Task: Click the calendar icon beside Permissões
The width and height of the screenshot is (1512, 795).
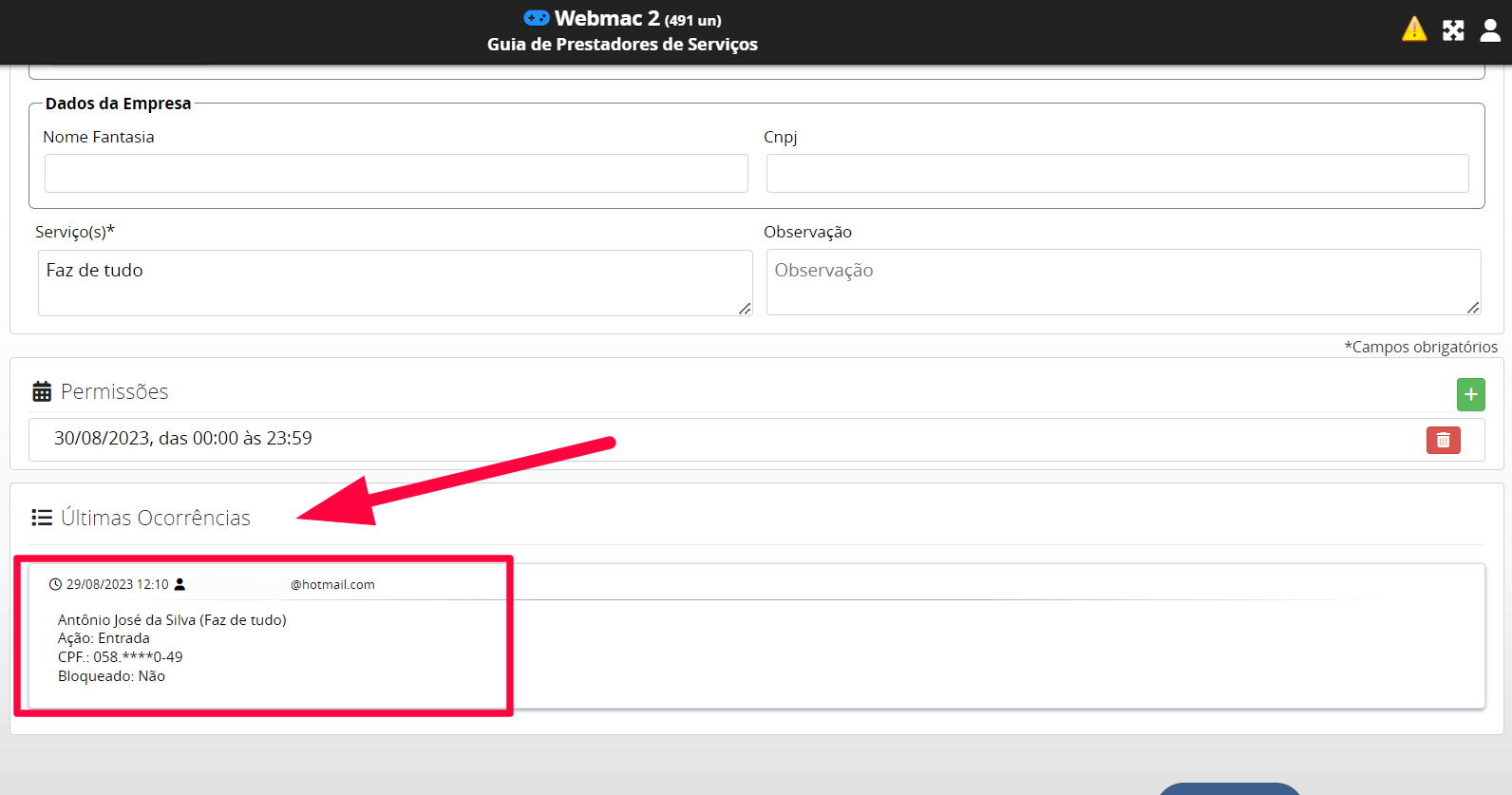Action: (42, 391)
